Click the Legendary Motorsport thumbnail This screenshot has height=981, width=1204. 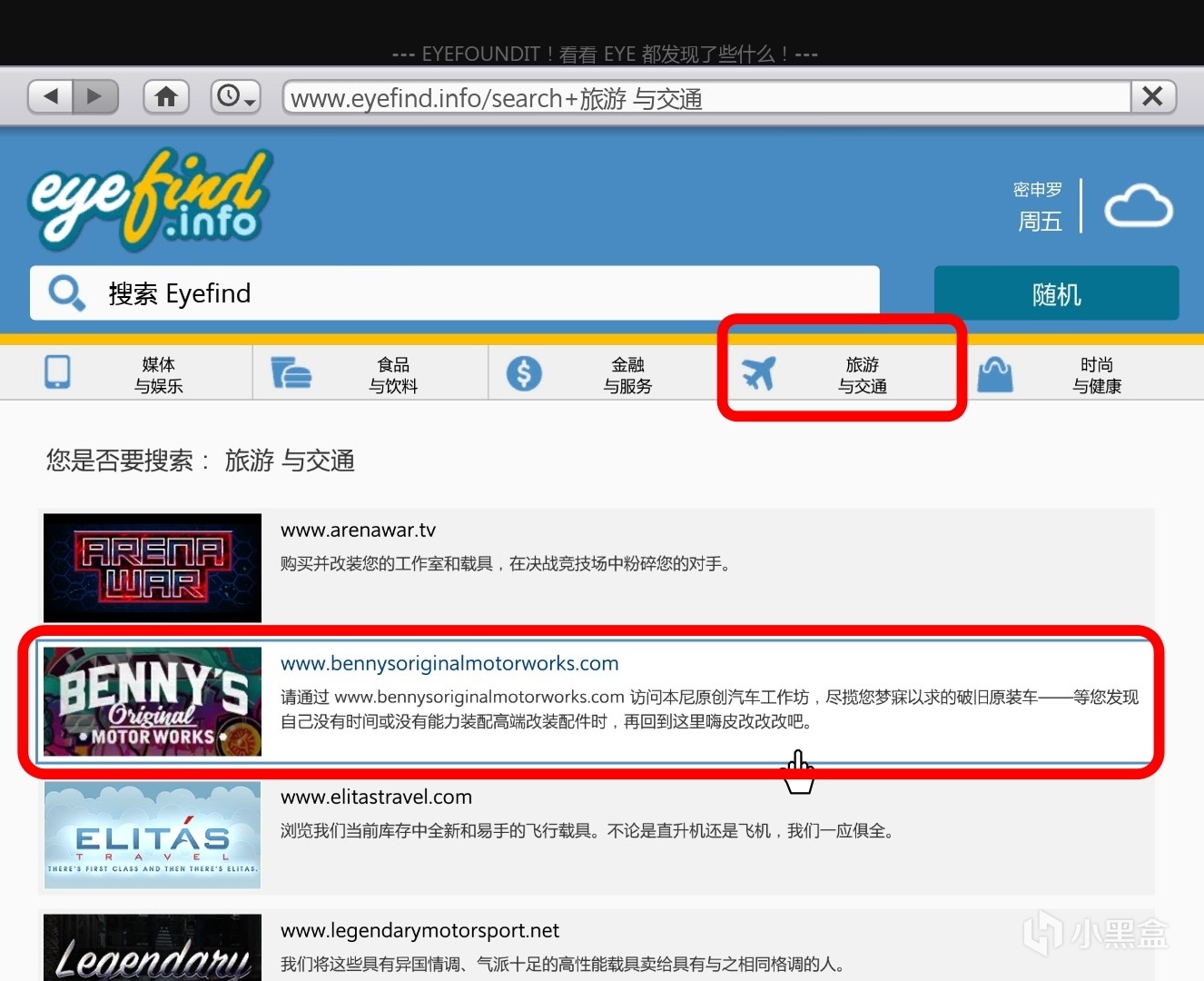(153, 947)
